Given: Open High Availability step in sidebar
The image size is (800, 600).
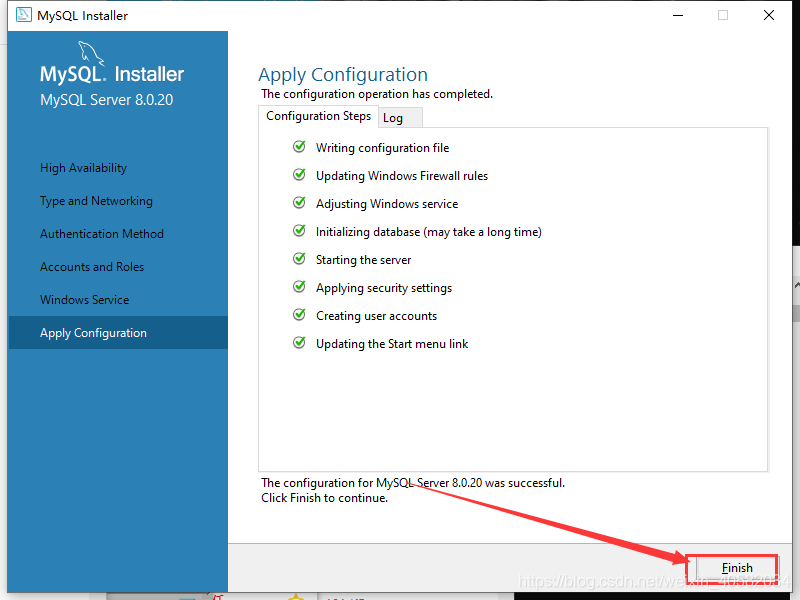Looking at the screenshot, I should pos(83,168).
